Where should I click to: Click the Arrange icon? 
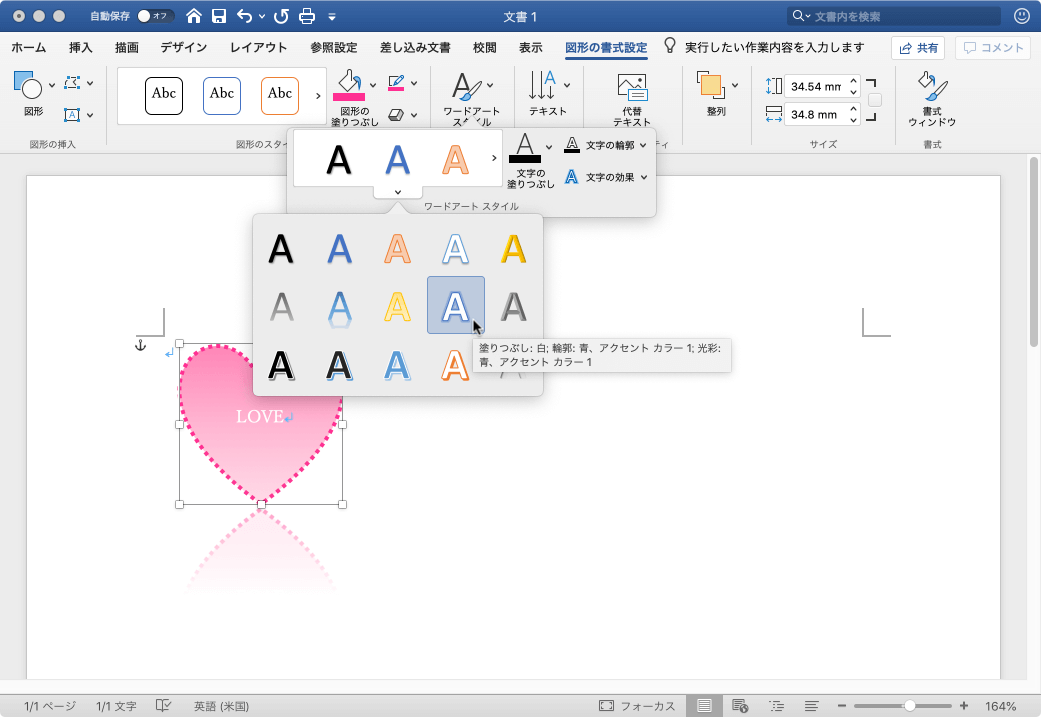(x=710, y=85)
